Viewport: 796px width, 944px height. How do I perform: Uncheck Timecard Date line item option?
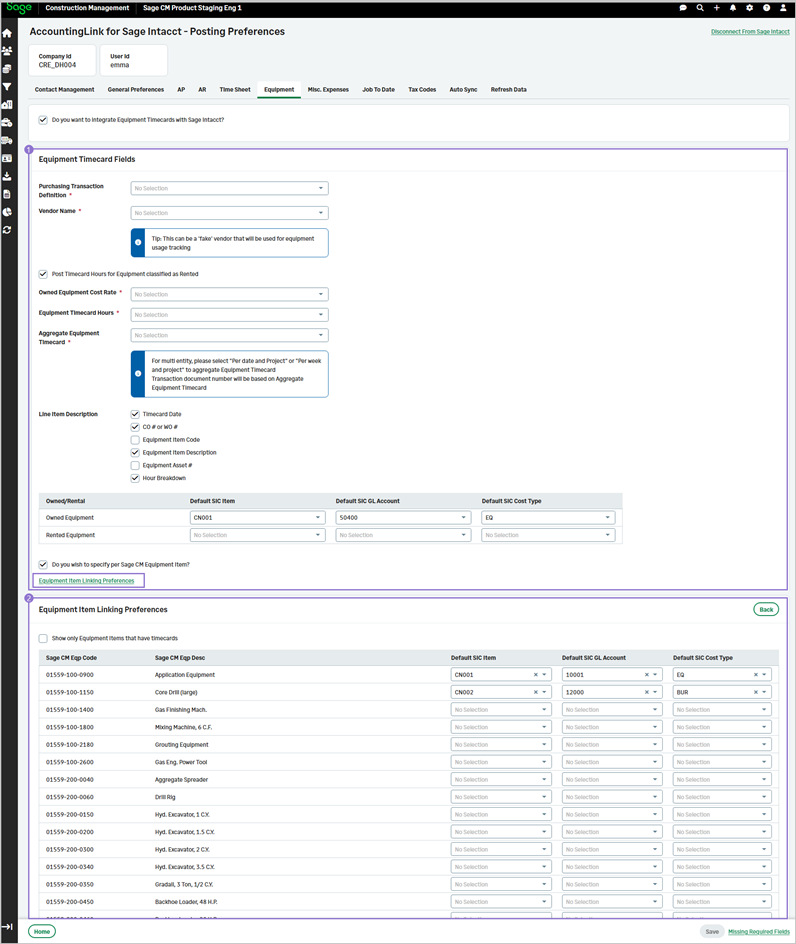(x=135, y=414)
